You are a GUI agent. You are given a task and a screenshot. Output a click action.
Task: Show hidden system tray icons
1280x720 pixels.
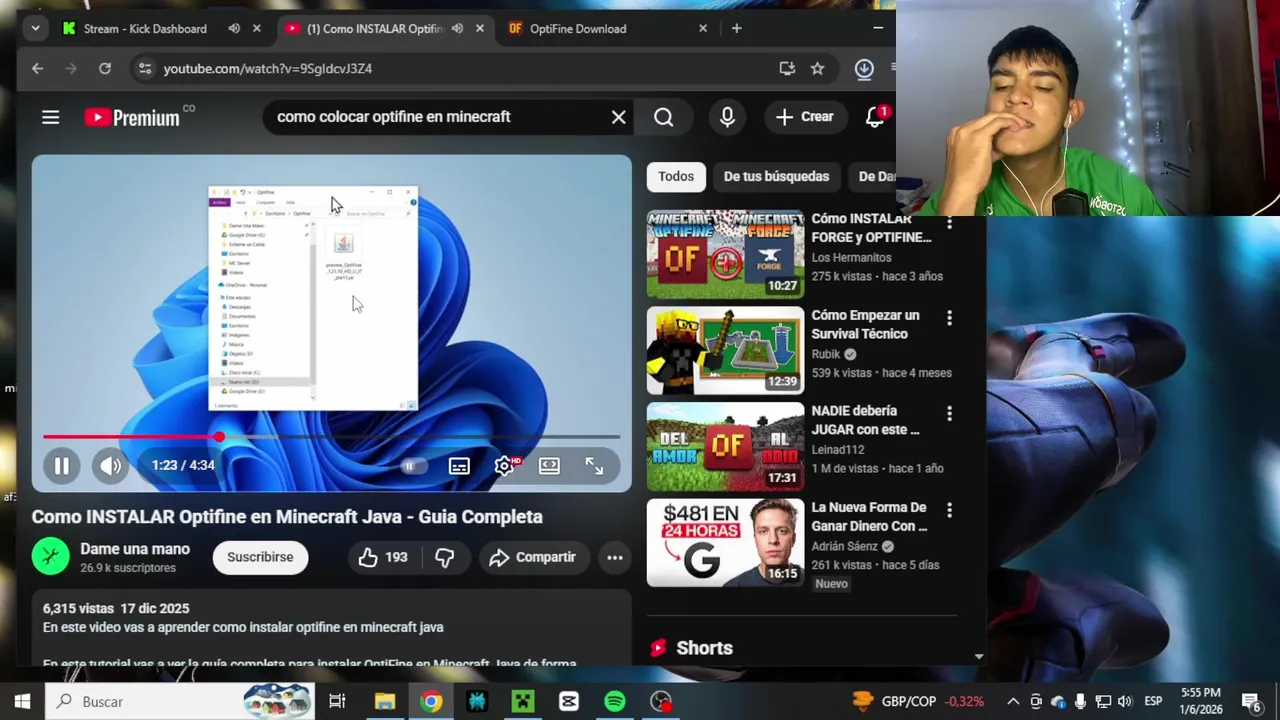pos(1013,701)
